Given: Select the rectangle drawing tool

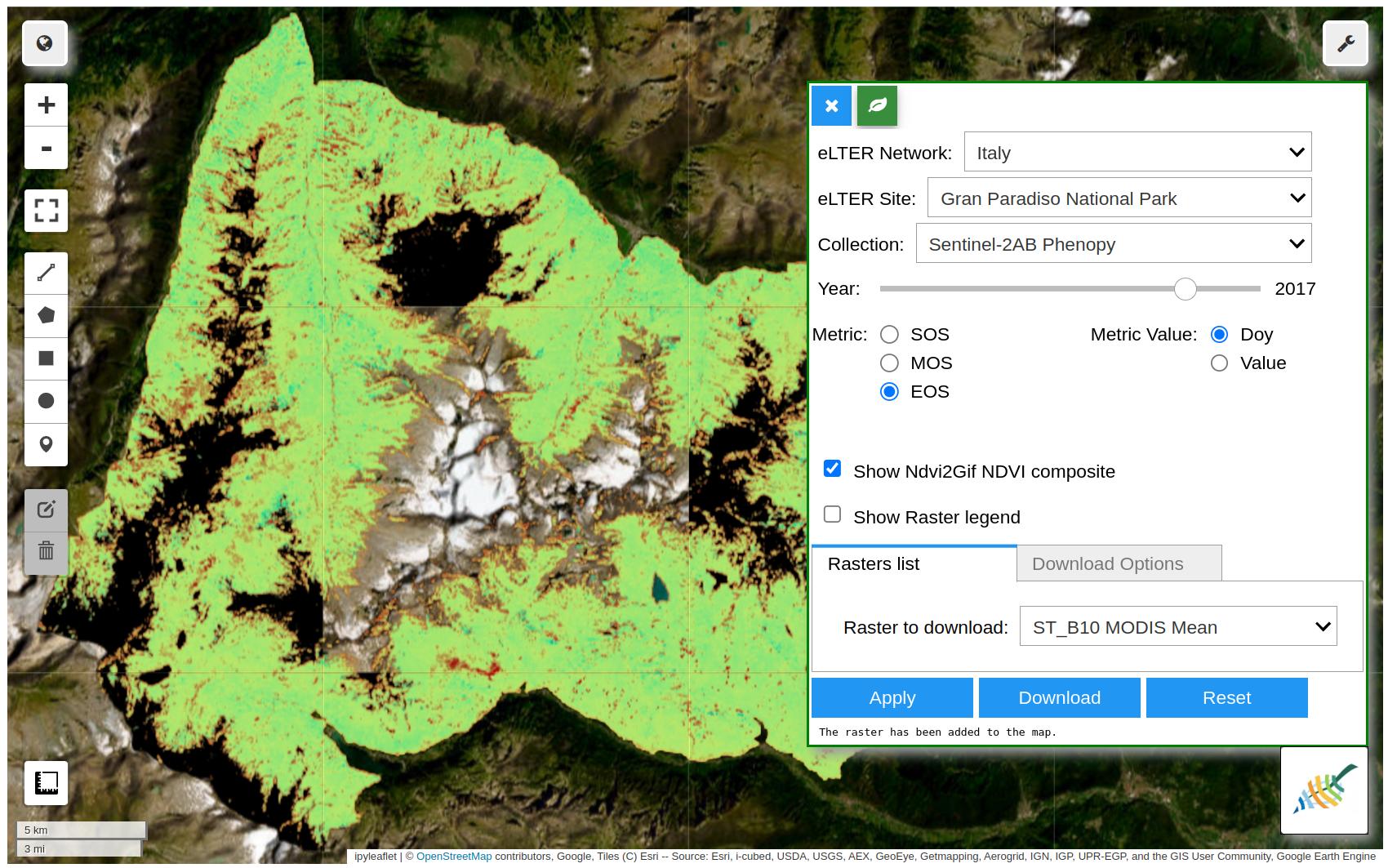Looking at the screenshot, I should (46, 358).
